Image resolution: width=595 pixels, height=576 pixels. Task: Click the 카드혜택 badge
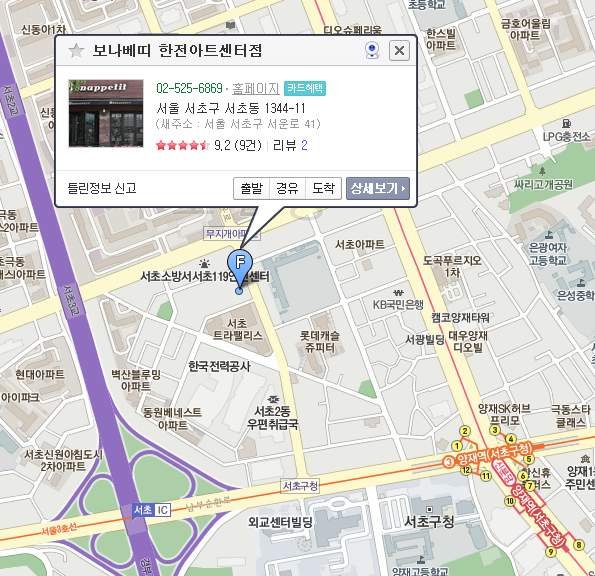(305, 88)
